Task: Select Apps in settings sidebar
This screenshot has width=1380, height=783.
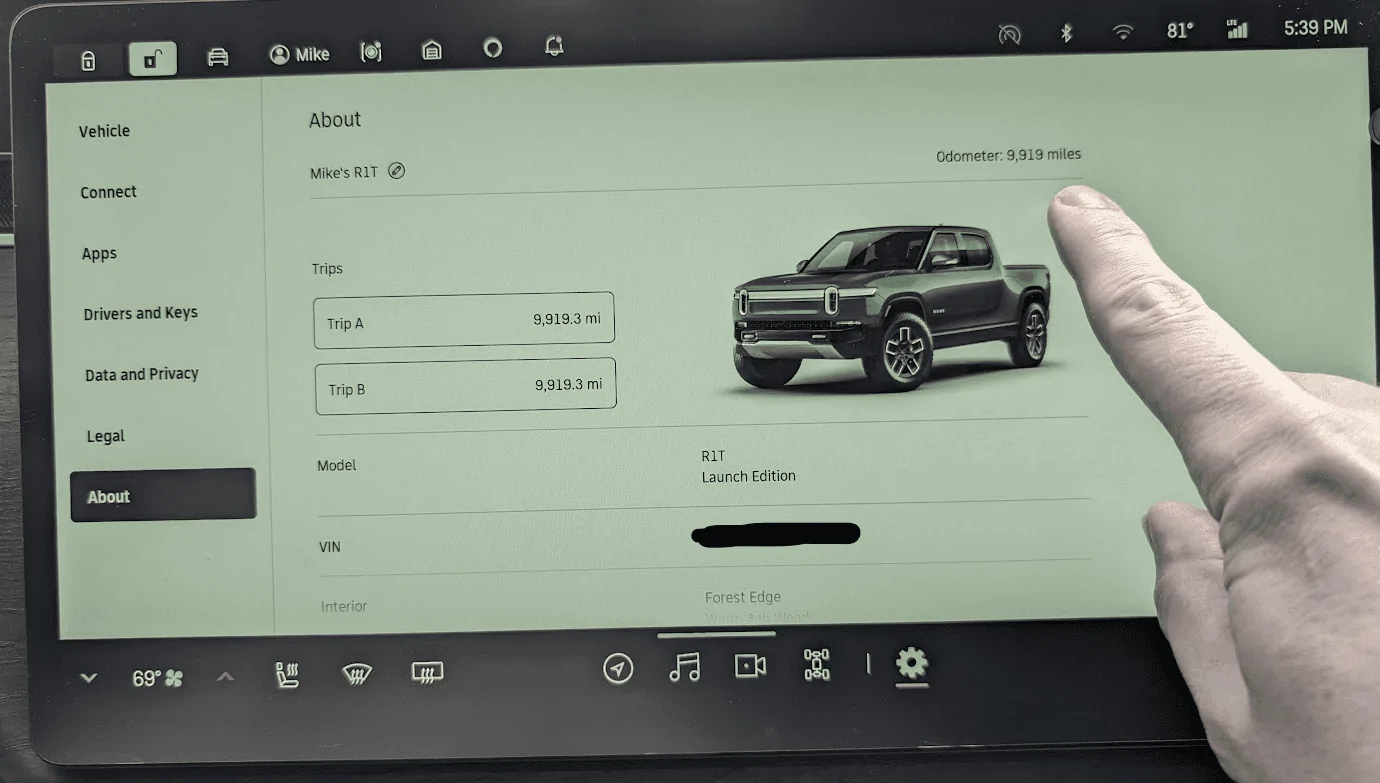Action: (x=99, y=253)
